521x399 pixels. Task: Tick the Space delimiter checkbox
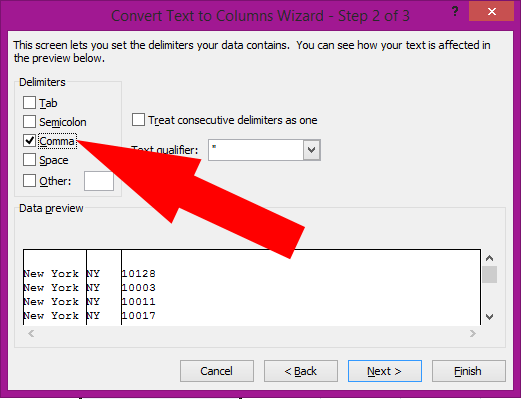[29, 160]
